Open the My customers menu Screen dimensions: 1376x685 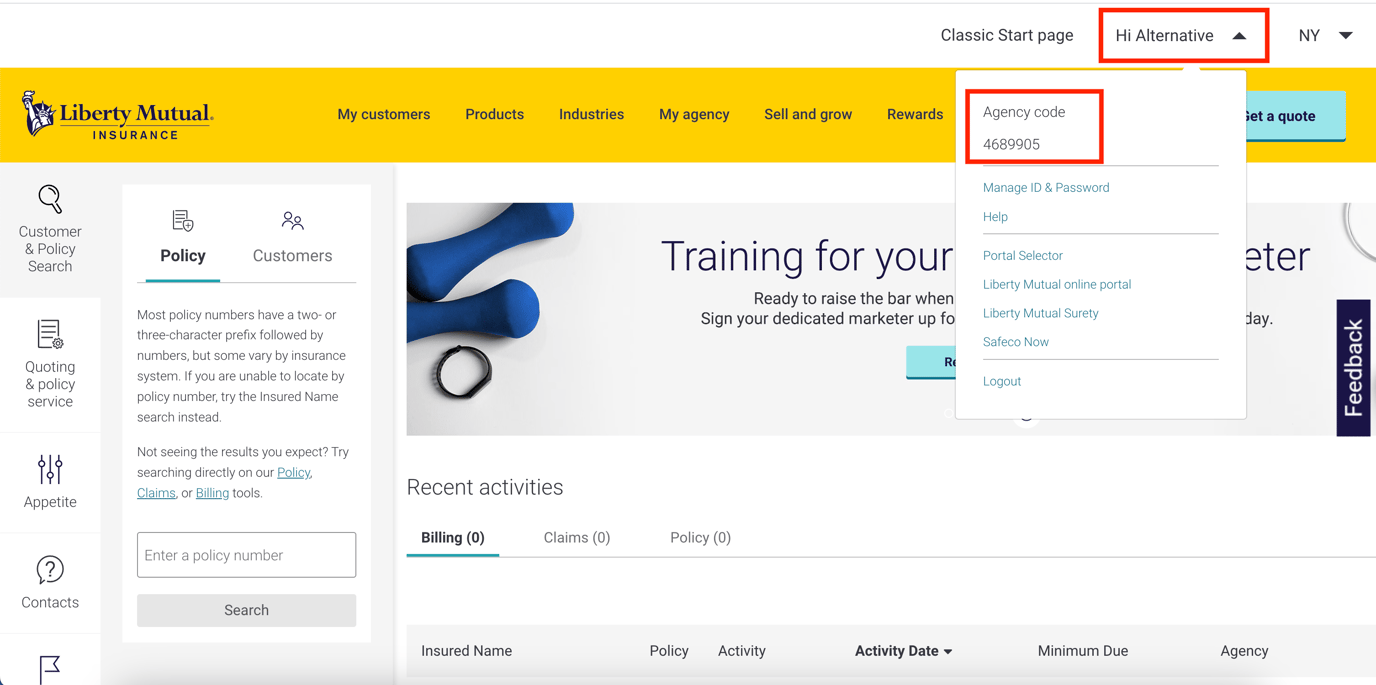click(x=383, y=115)
